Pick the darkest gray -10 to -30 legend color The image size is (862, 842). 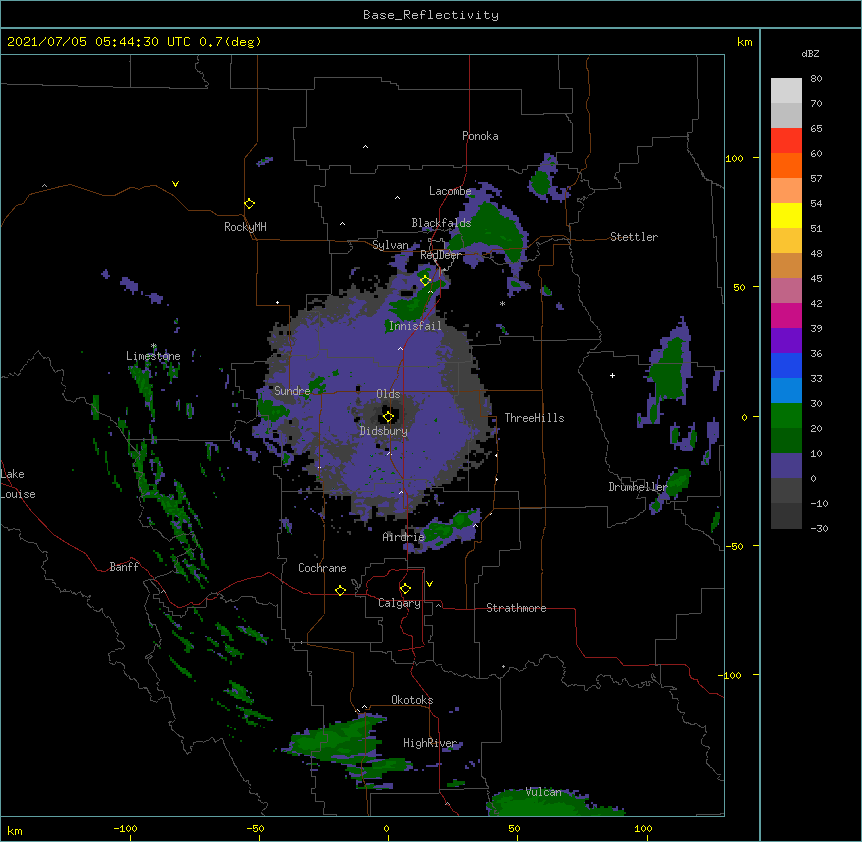[786, 516]
